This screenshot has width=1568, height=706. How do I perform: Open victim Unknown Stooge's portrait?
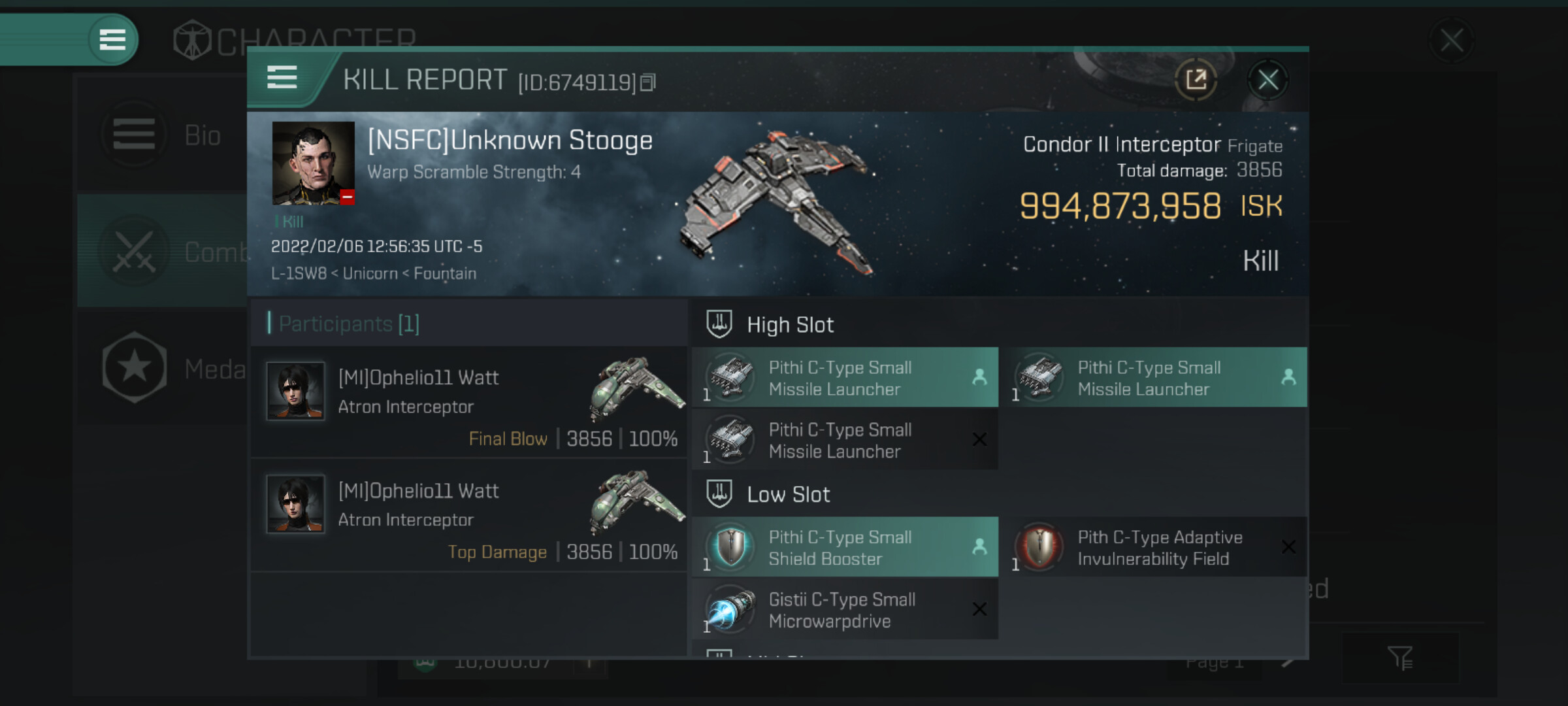coord(313,163)
